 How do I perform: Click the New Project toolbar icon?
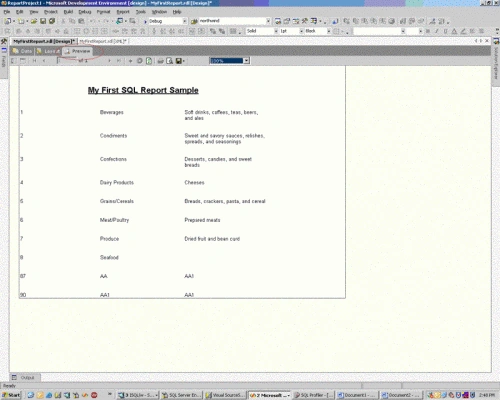7,21
